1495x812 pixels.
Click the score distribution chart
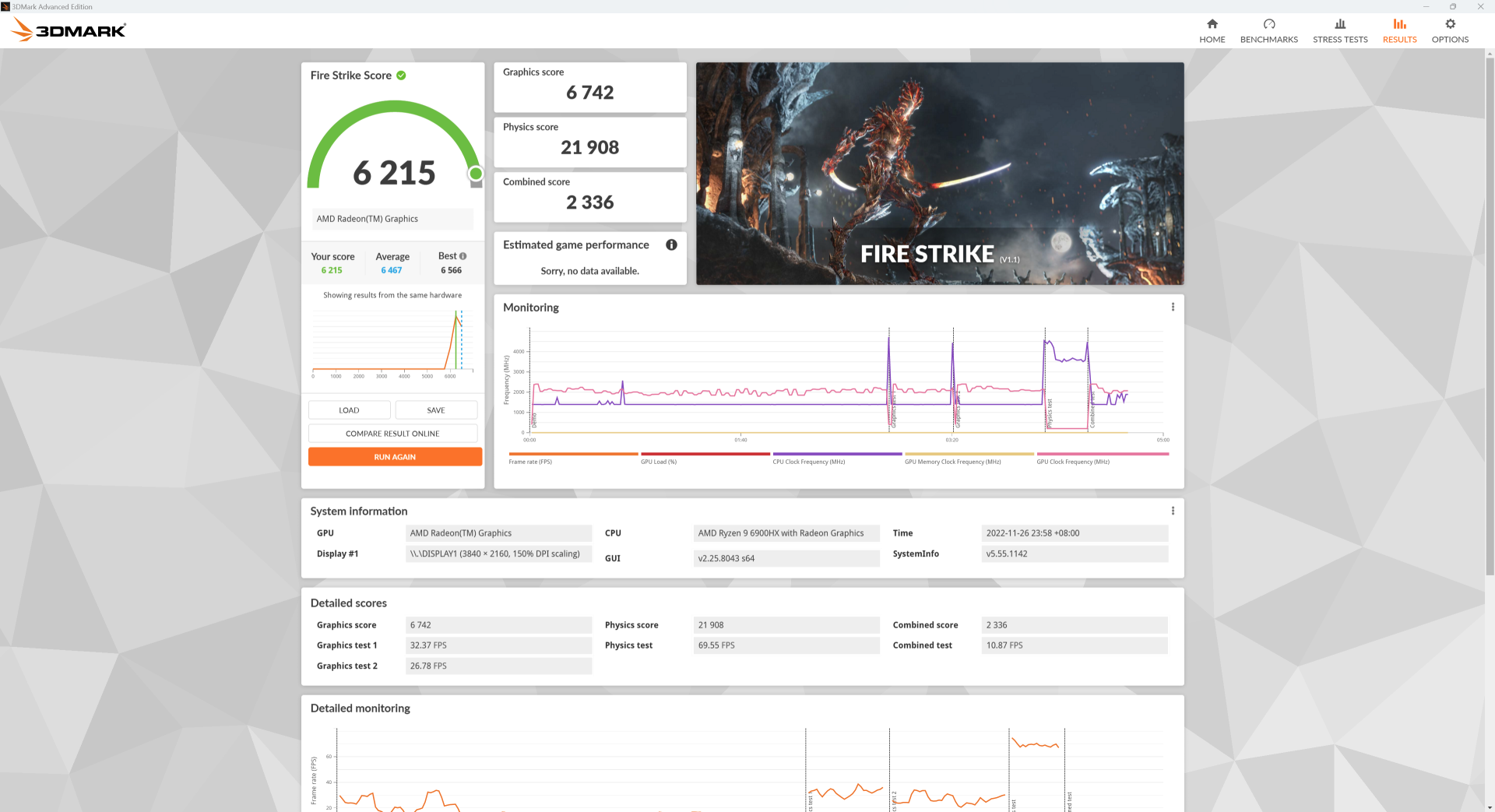pos(392,343)
